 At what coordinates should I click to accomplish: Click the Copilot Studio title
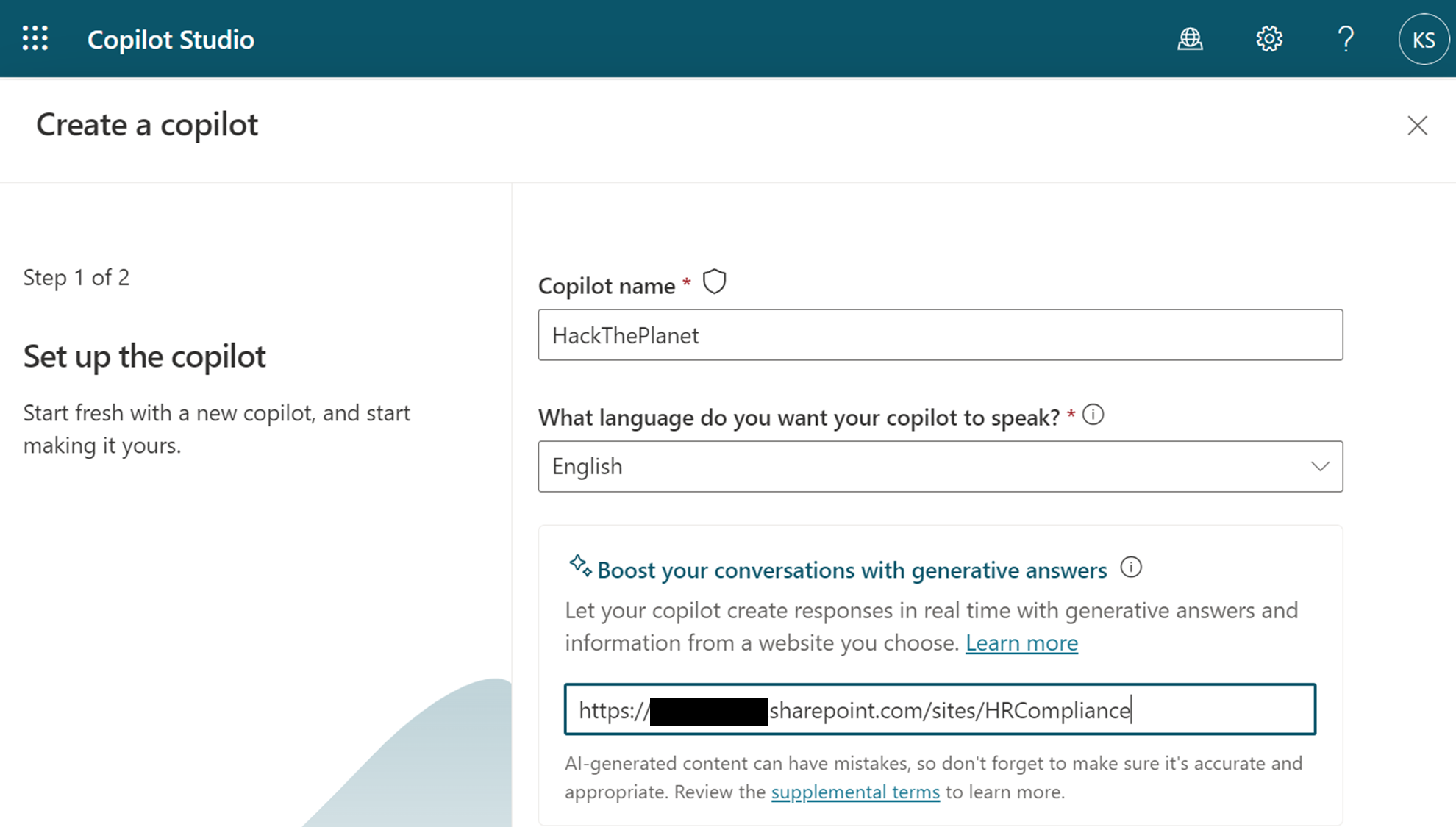point(171,39)
